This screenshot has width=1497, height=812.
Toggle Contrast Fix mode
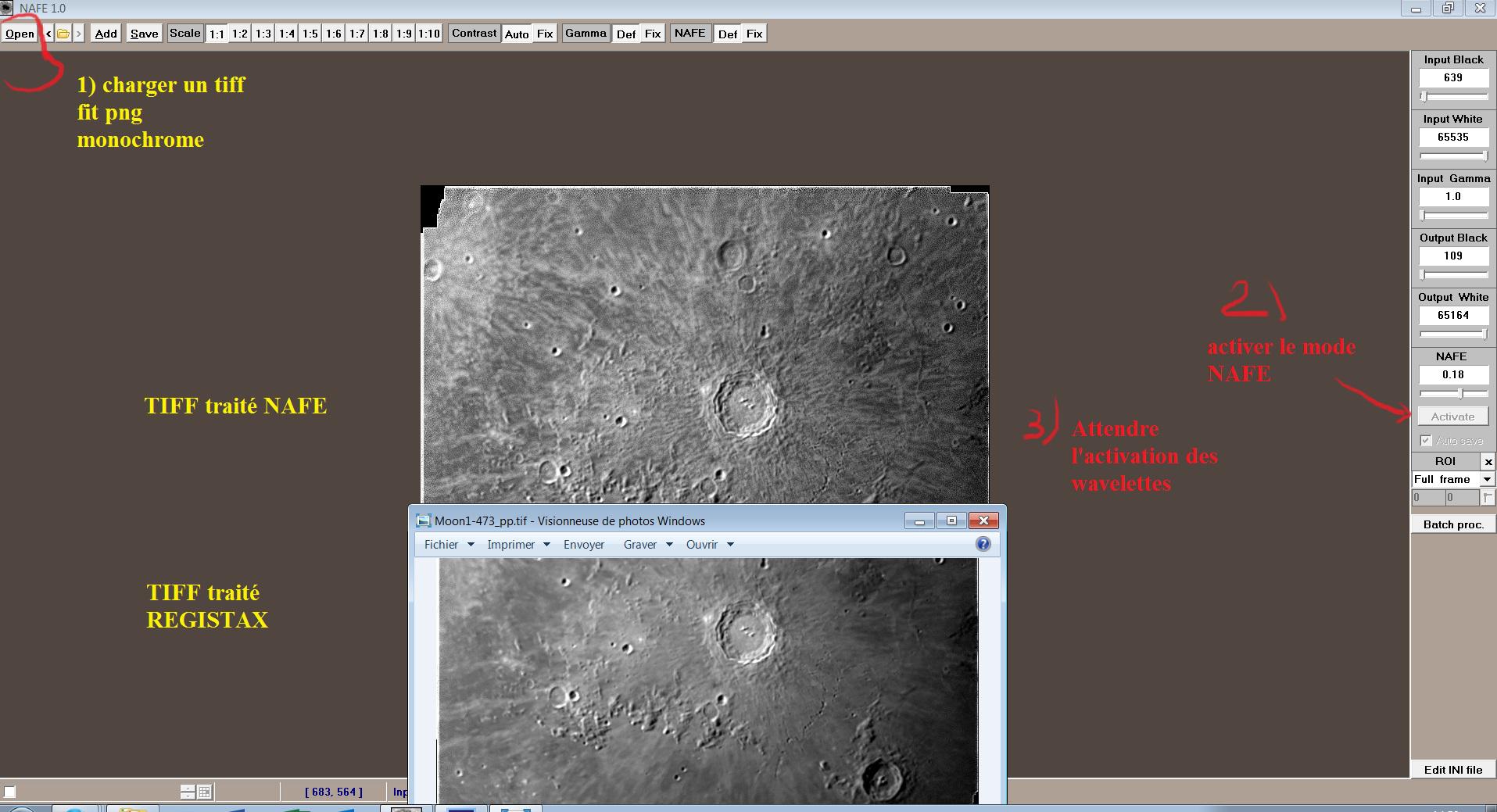point(545,34)
